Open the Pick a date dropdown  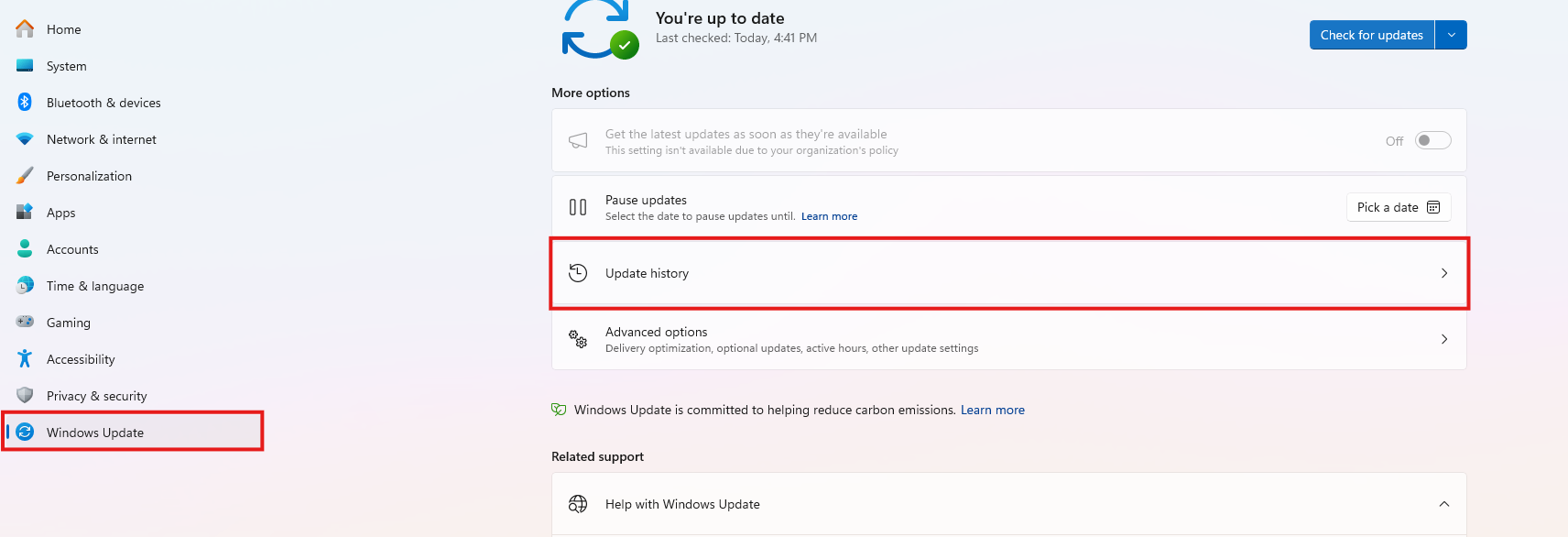pyautogui.click(x=1399, y=207)
